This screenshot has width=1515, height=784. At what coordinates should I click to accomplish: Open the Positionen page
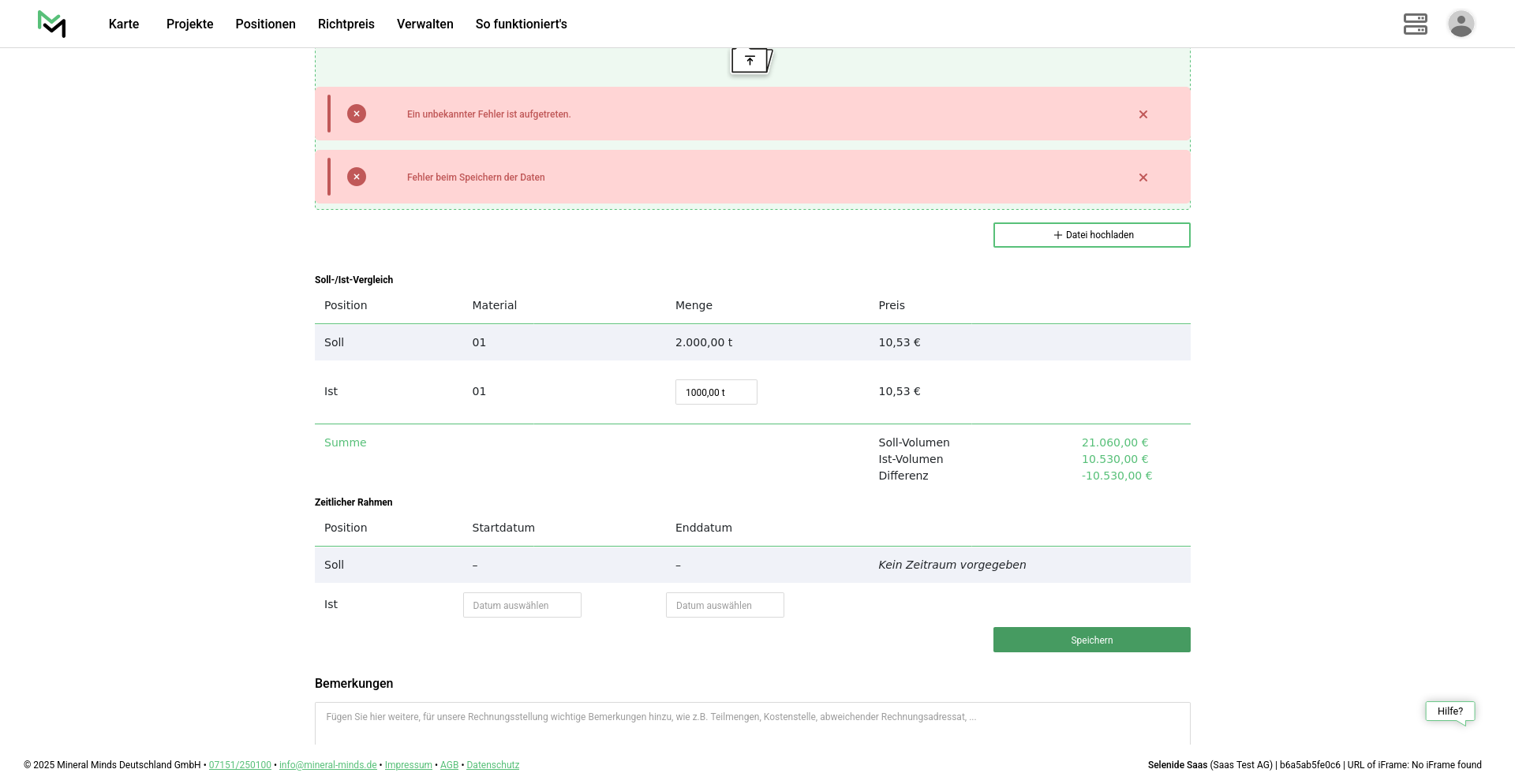(265, 24)
